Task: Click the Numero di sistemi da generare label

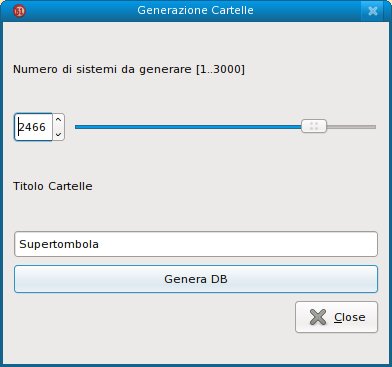Action: click(102, 69)
